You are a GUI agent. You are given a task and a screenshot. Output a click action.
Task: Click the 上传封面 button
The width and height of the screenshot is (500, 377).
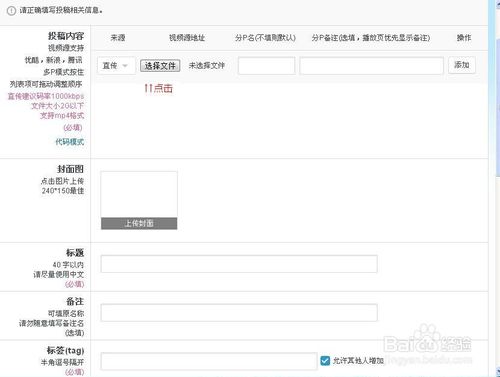139,223
